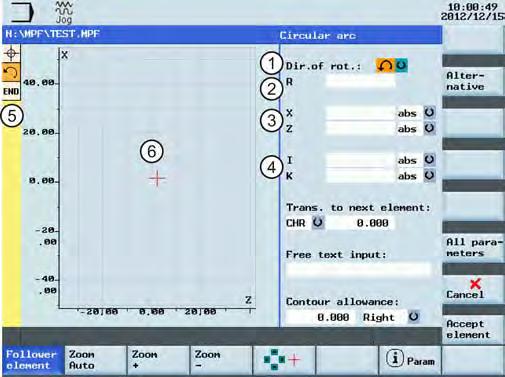
Task: Click Cancel softkey
Action: (473, 289)
